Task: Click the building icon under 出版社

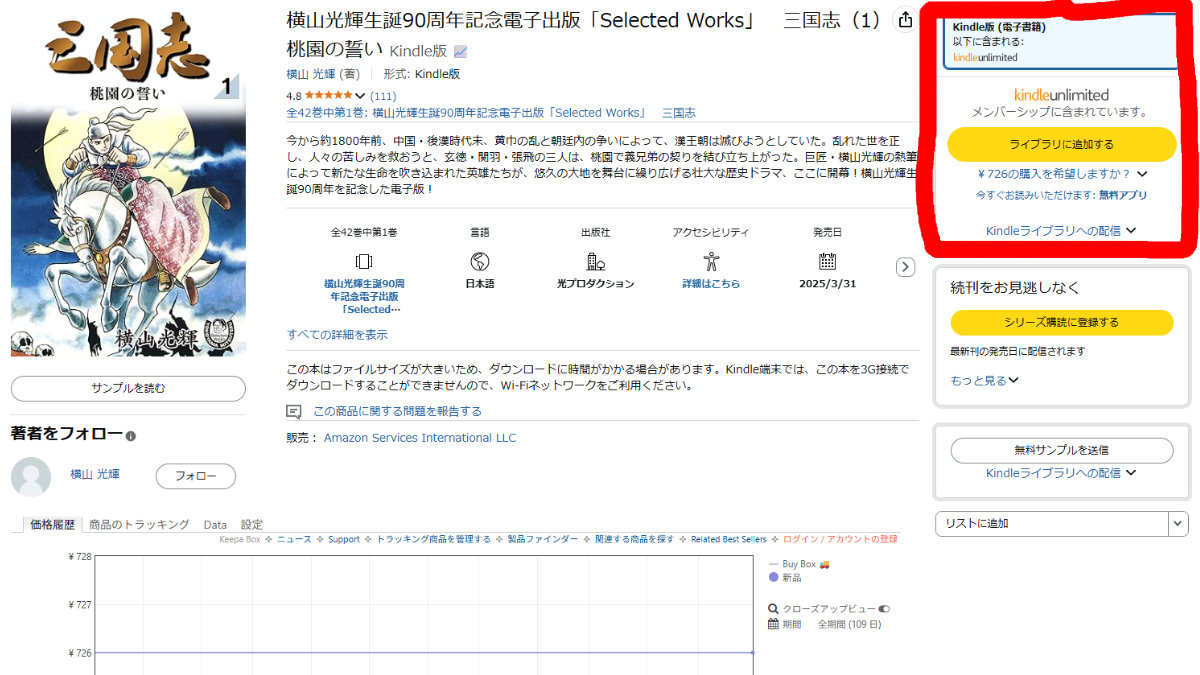Action: (595, 262)
